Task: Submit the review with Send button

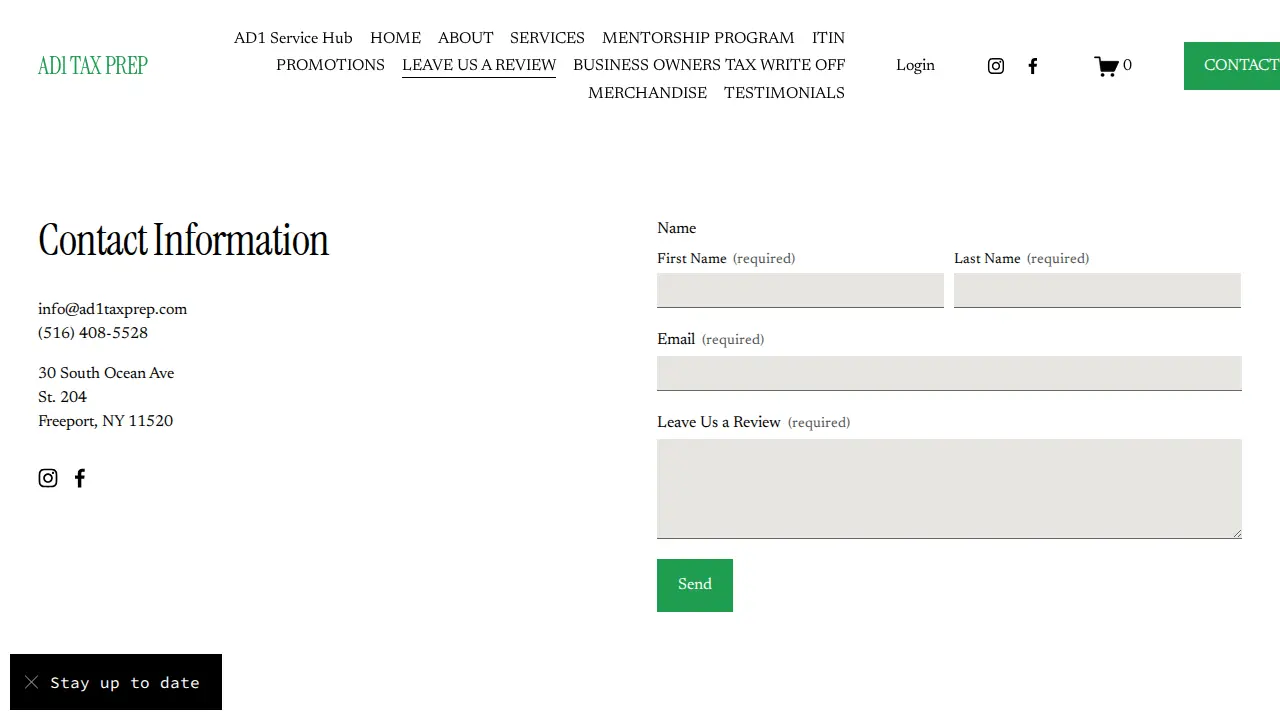Action: coord(695,585)
